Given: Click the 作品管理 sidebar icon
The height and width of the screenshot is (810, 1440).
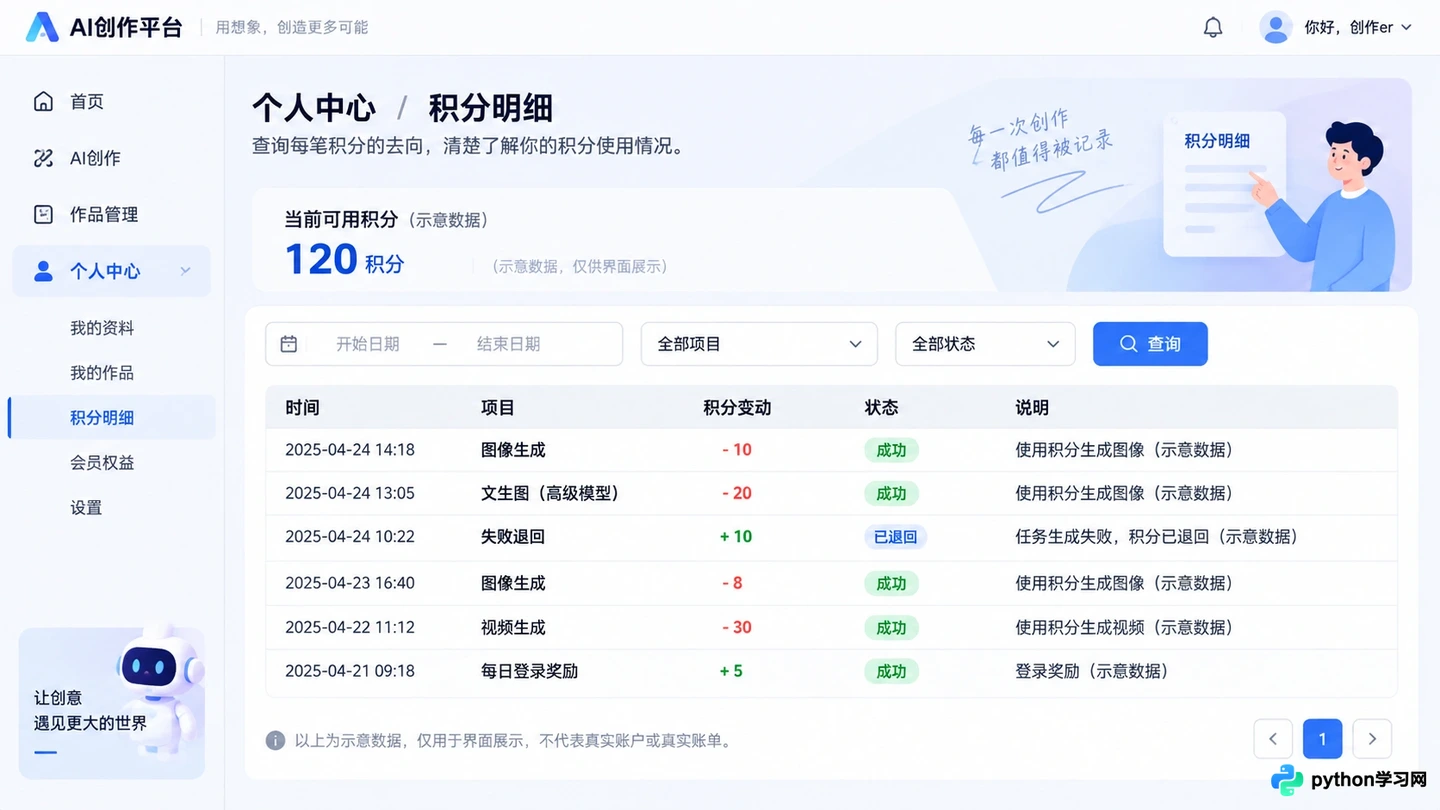Looking at the screenshot, I should (x=43, y=214).
